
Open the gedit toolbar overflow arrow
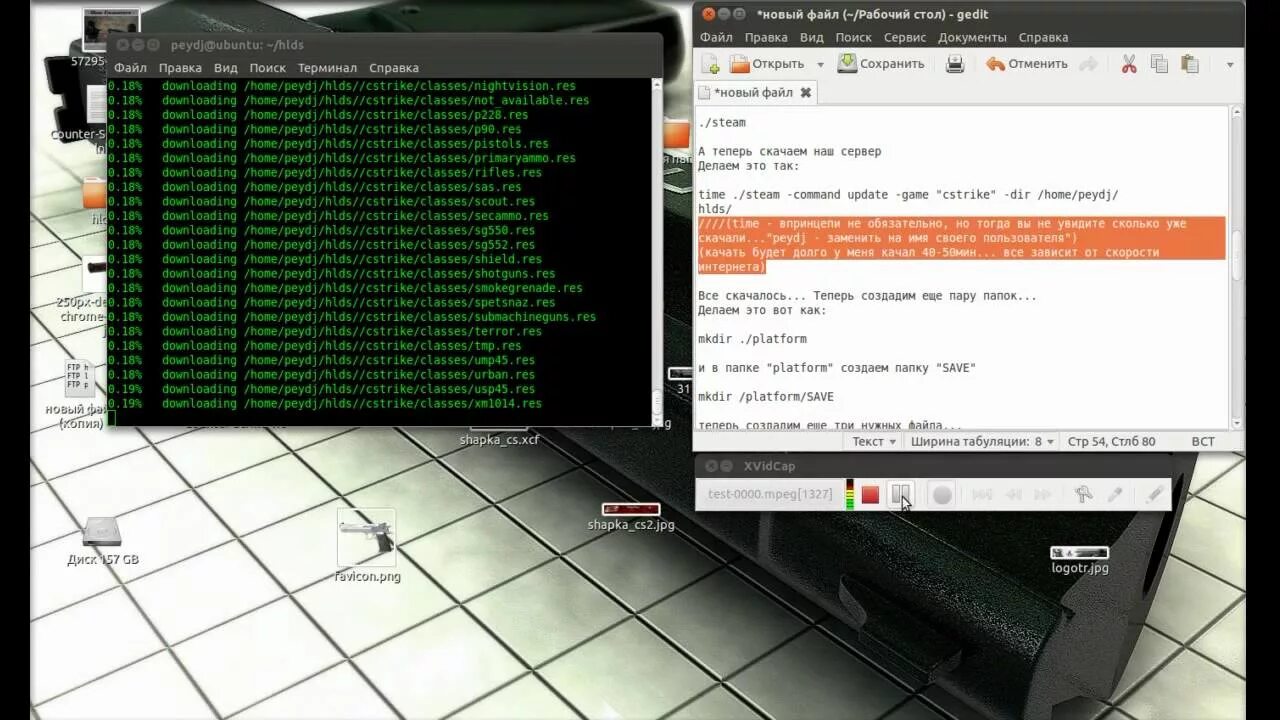pos(1230,64)
